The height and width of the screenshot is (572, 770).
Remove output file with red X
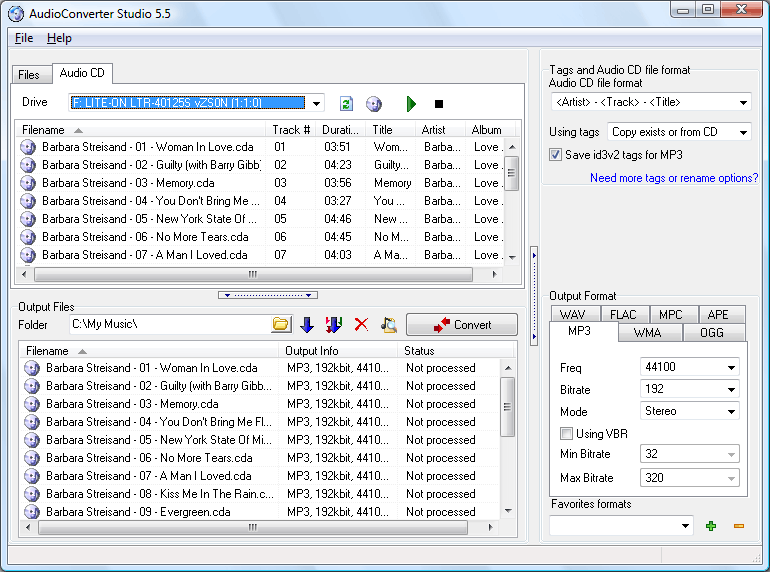[361, 325]
